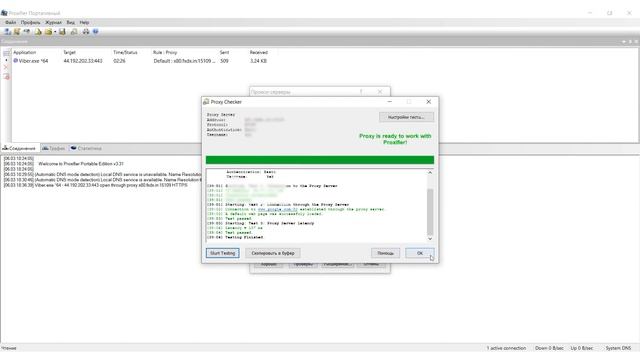This screenshot has height=360, width=640.
Task: Open the Вид menu
Action: point(71,22)
